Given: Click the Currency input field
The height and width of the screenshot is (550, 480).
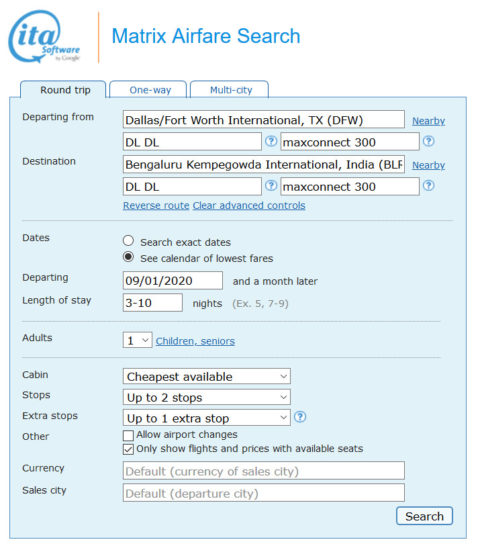Looking at the screenshot, I should click(x=264, y=471).
